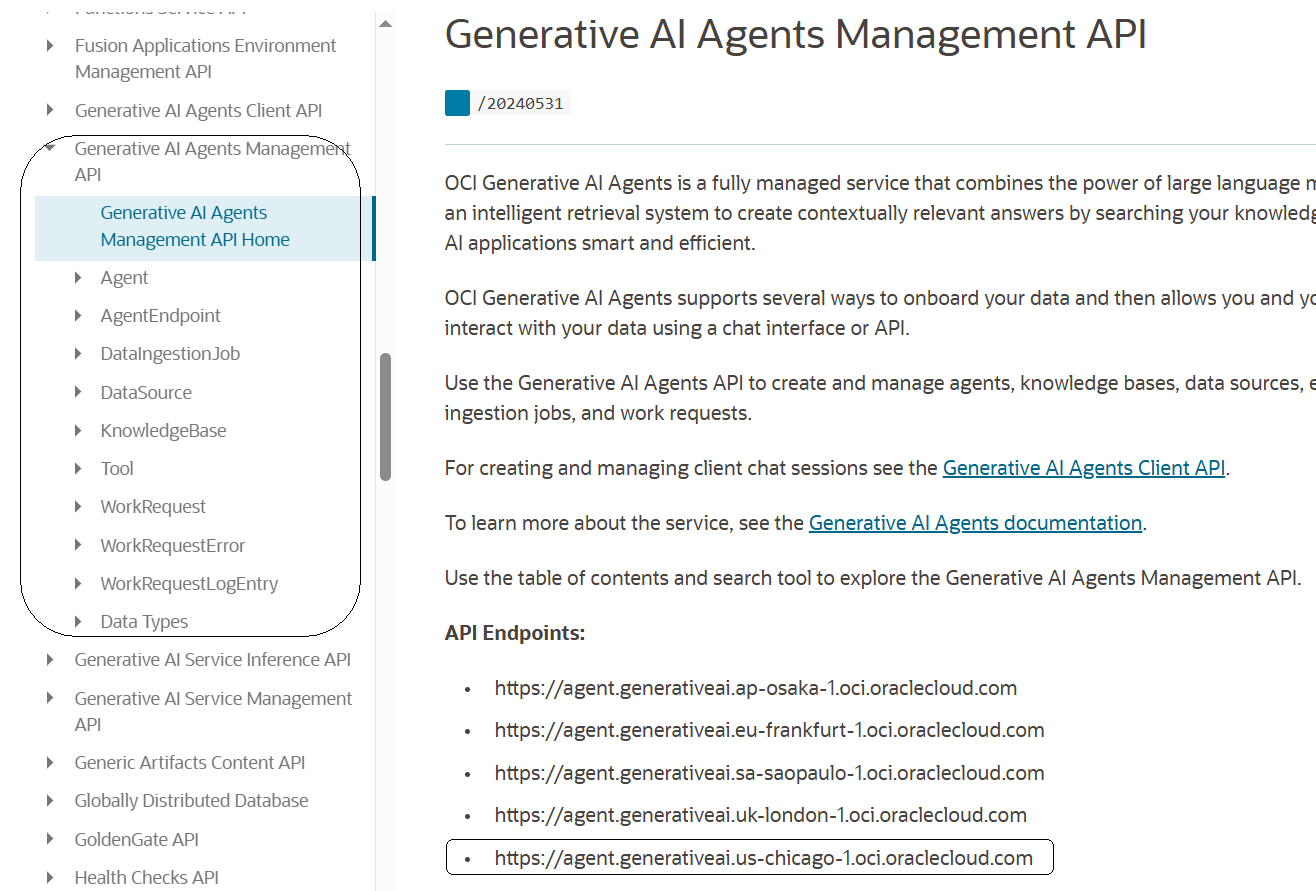Open the WorkRequestError reference page
The height and width of the screenshot is (891, 1316).
coord(172,546)
